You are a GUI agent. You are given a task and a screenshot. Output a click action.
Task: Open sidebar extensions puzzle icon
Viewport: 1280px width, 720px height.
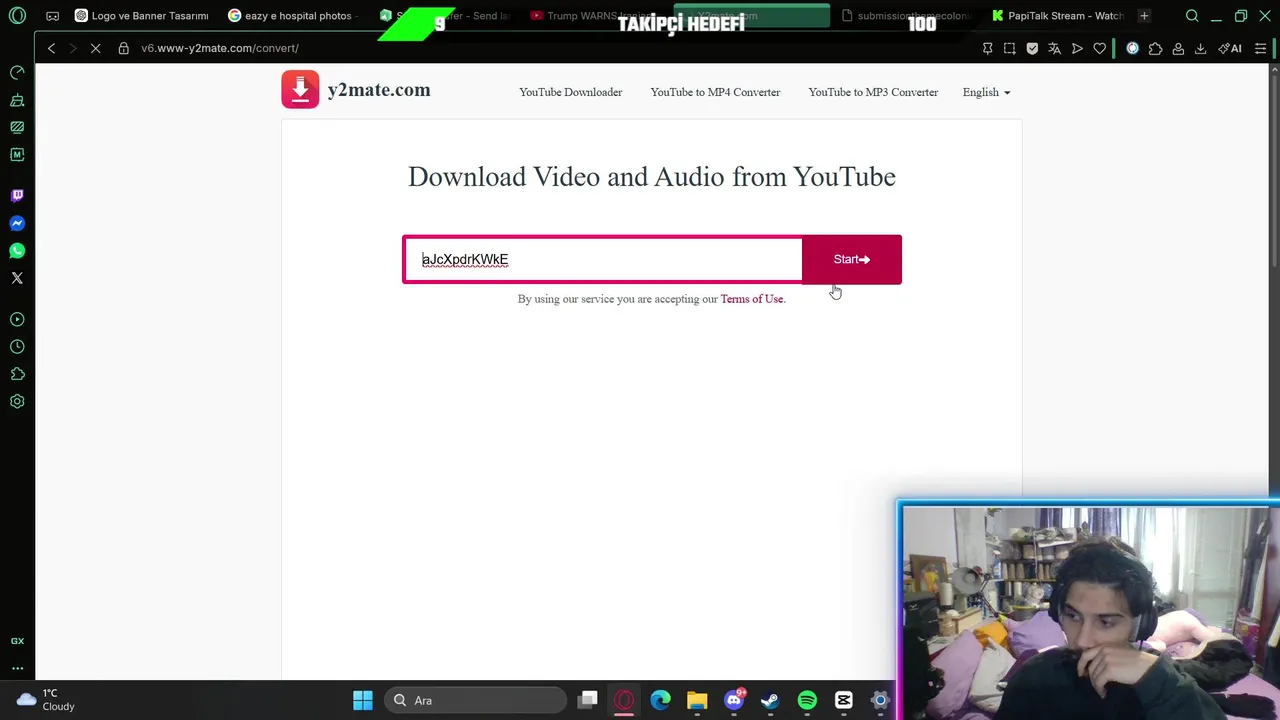point(17,374)
